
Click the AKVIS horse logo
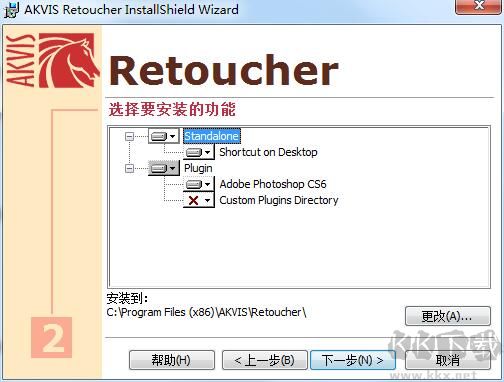pos(69,60)
